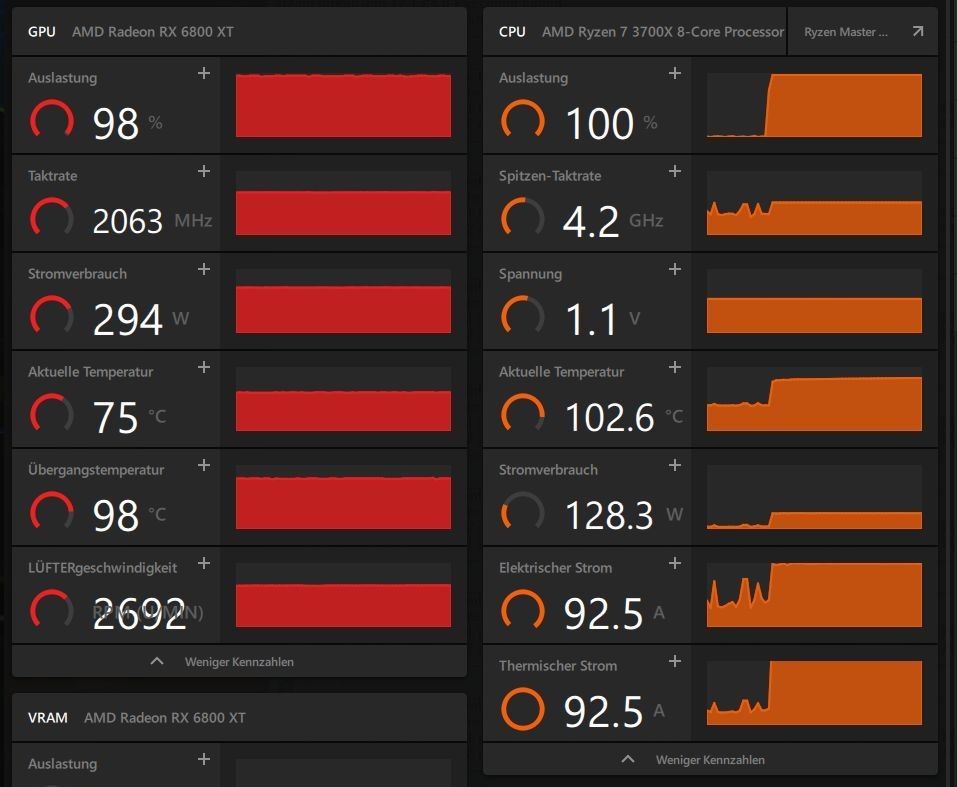Click plus icon on CPU Spitzen-Taktrate row

point(675,171)
